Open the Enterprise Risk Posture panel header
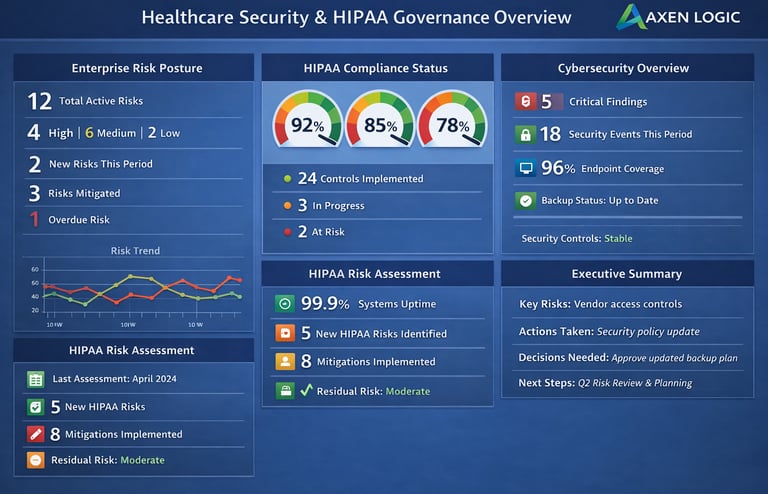 point(134,68)
